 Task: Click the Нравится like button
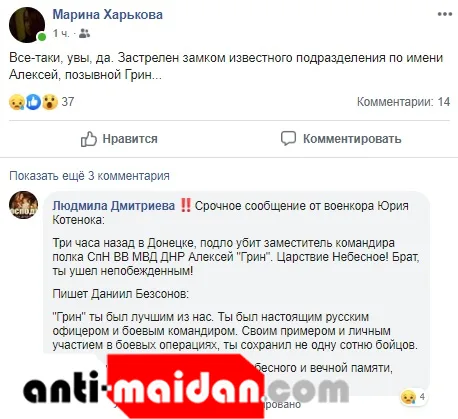point(119,139)
